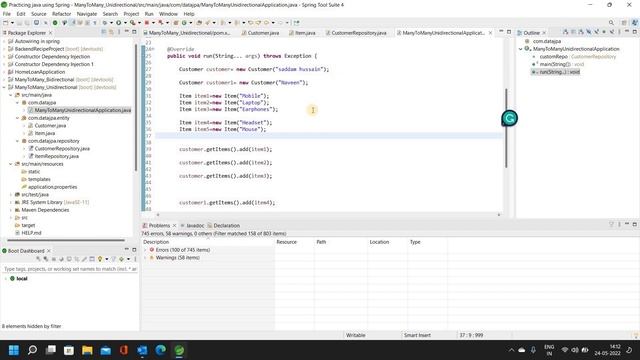Click the green Run toolbar button

click(118, 23)
